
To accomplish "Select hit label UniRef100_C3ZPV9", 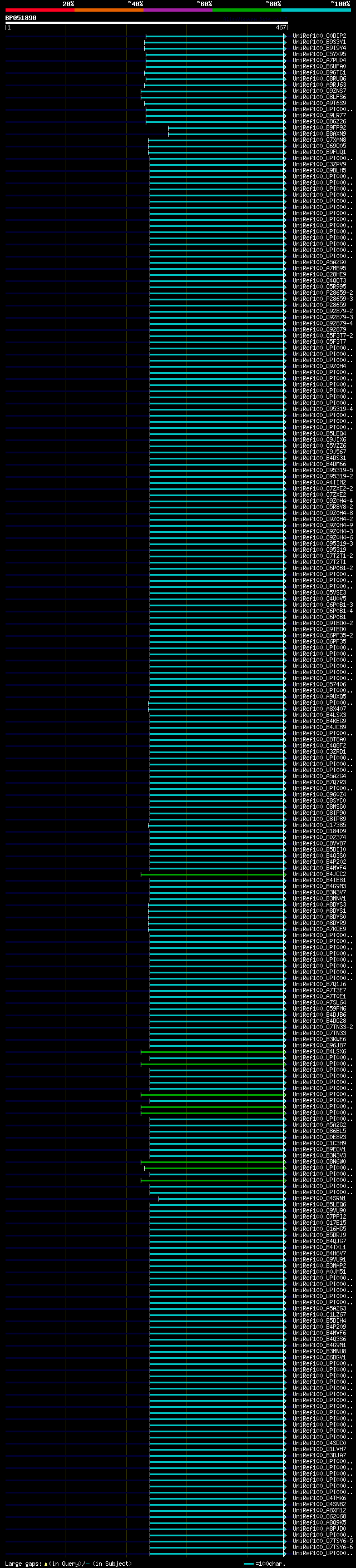I will click(319, 164).
